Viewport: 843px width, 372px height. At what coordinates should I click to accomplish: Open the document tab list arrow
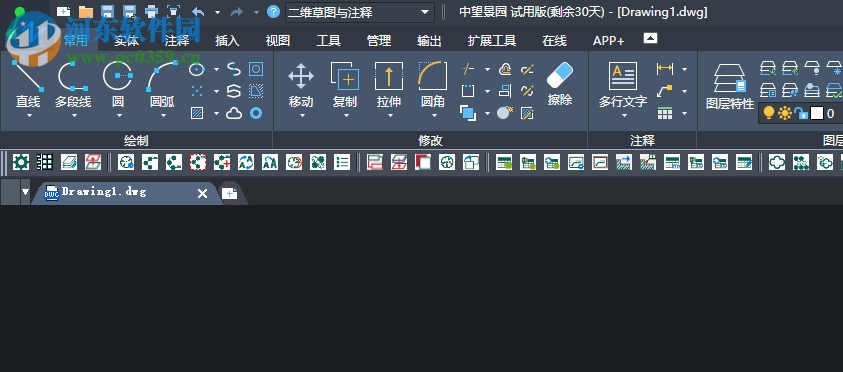pos(25,192)
